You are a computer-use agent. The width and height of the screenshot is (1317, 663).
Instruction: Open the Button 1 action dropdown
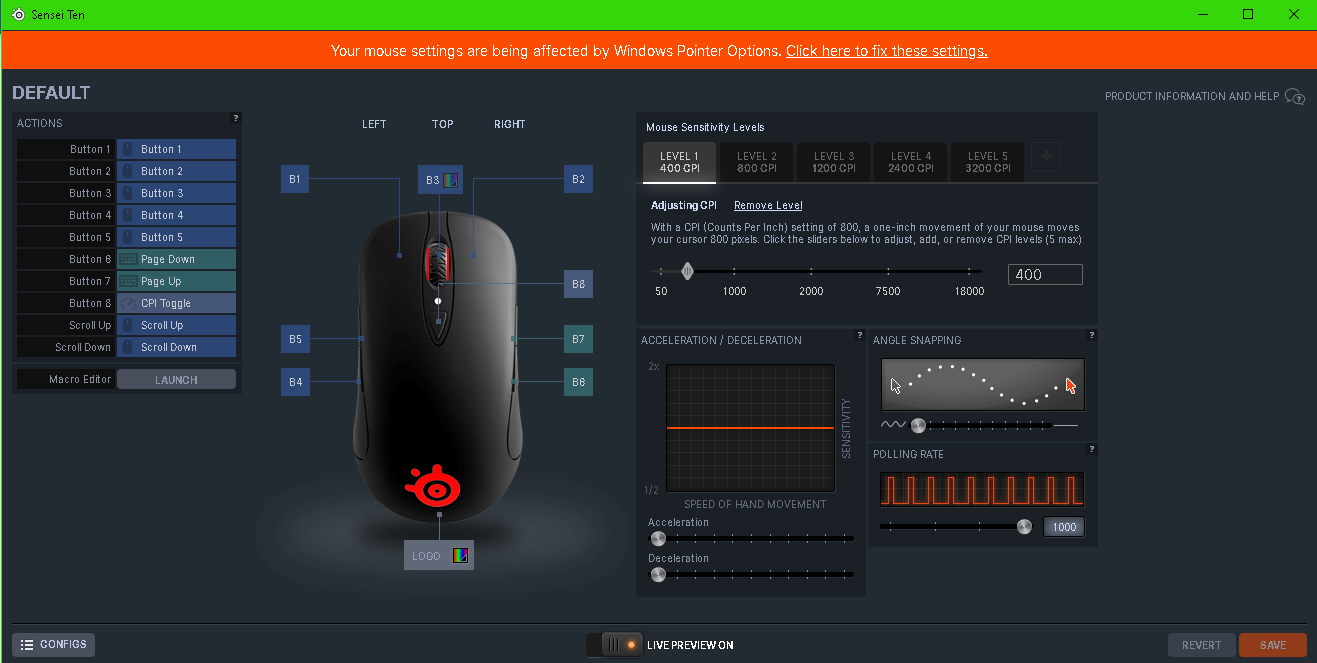click(x=176, y=149)
